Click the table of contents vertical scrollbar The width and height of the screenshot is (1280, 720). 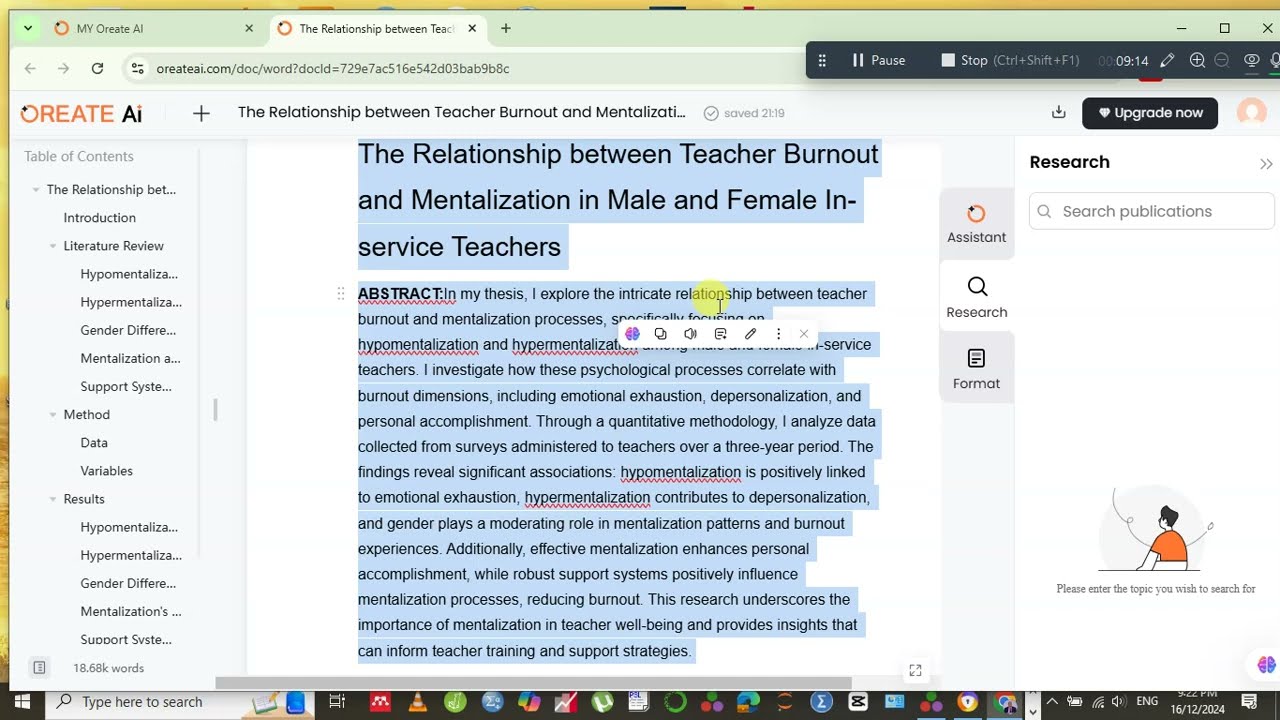[x=215, y=409]
